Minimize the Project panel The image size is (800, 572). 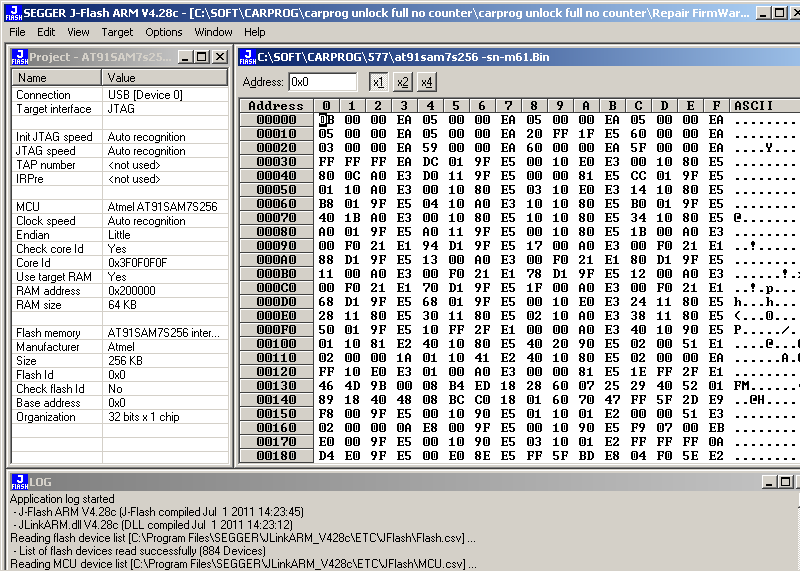coord(186,57)
